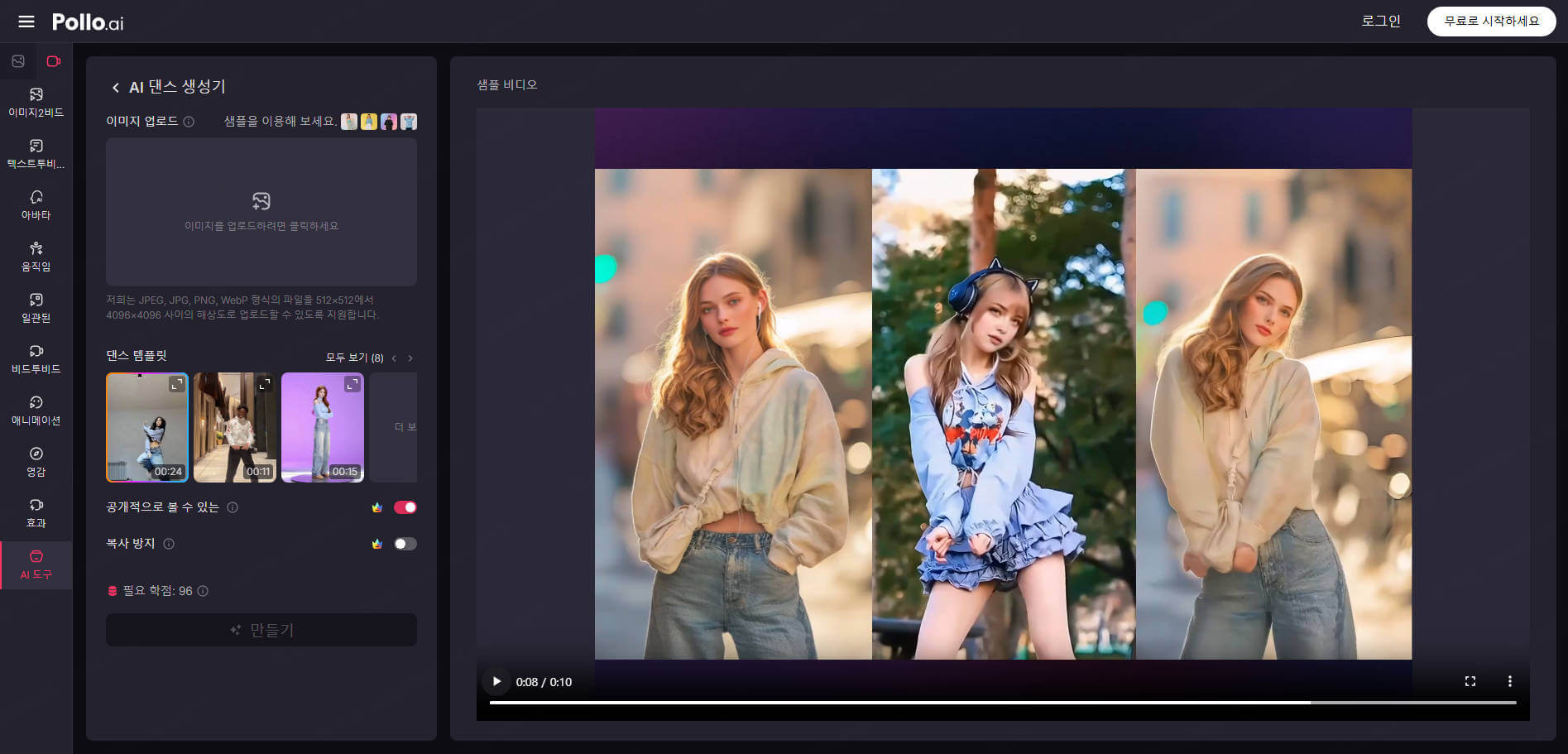Open the 움직임 tool
This screenshot has width=1568, height=754.
(36, 257)
